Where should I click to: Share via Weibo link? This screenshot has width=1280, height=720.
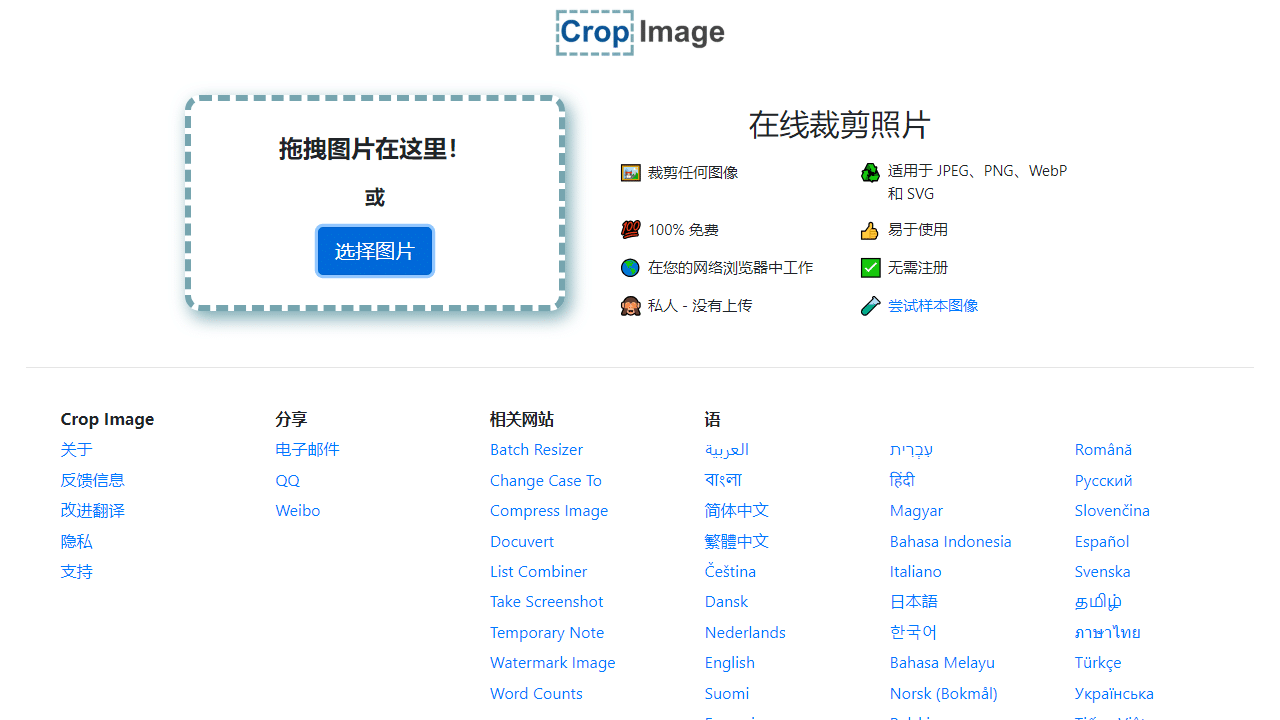tap(297, 511)
